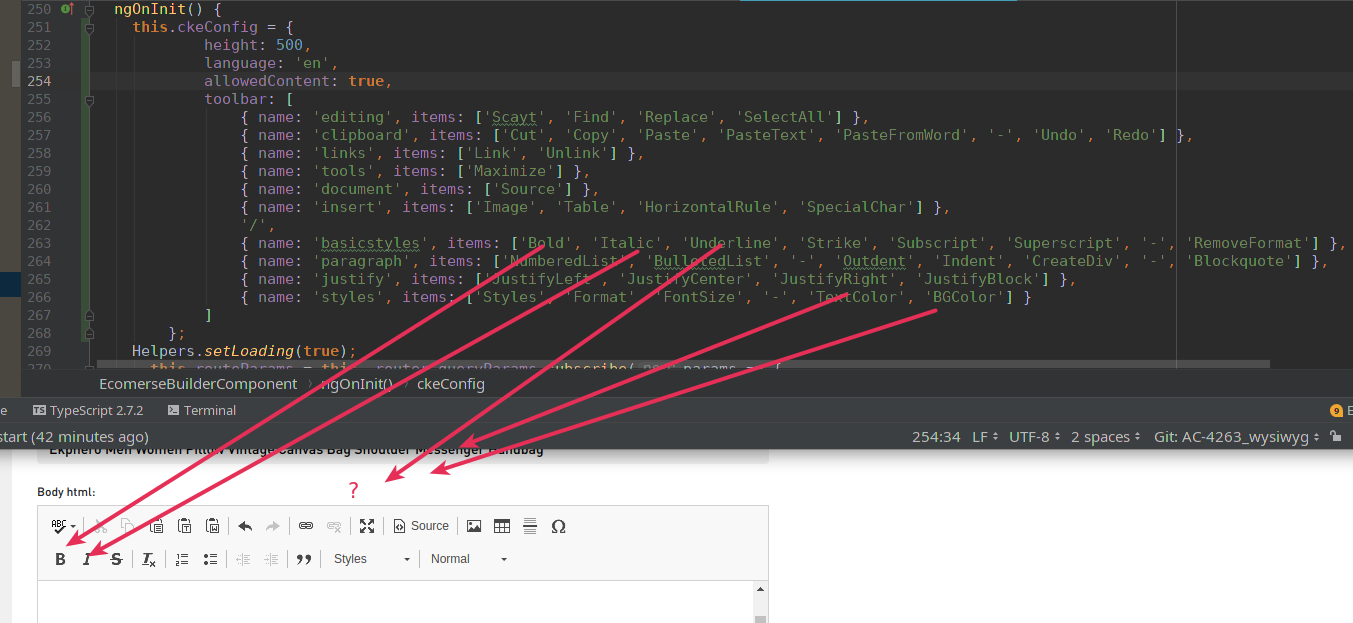This screenshot has height=623, width=1353.
Task: Switch the editor to Source mode
Action: 421,525
